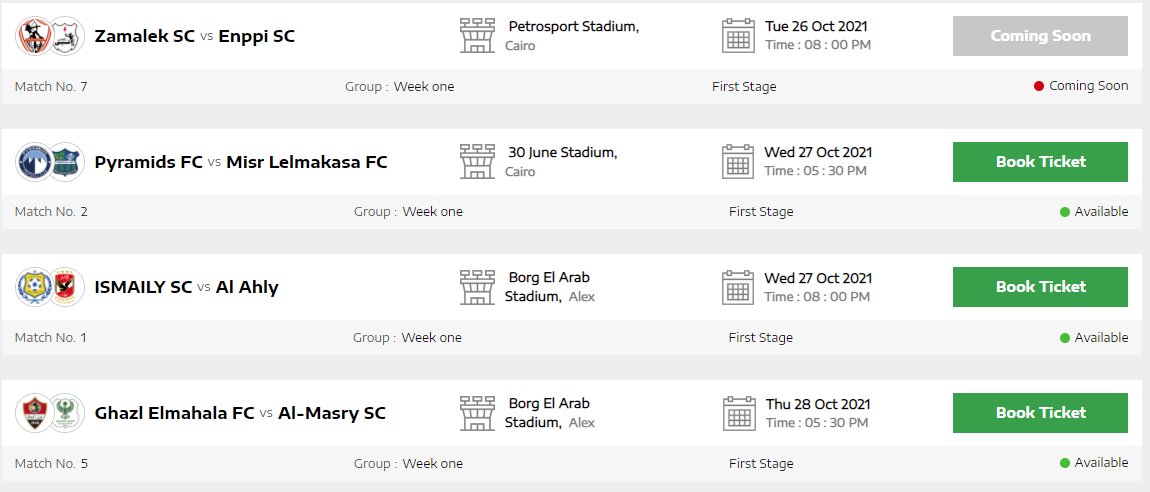Image resolution: width=1150 pixels, height=492 pixels.
Task: Click the calendar icon for Thu 28 Oct
Action: pyautogui.click(x=738, y=412)
